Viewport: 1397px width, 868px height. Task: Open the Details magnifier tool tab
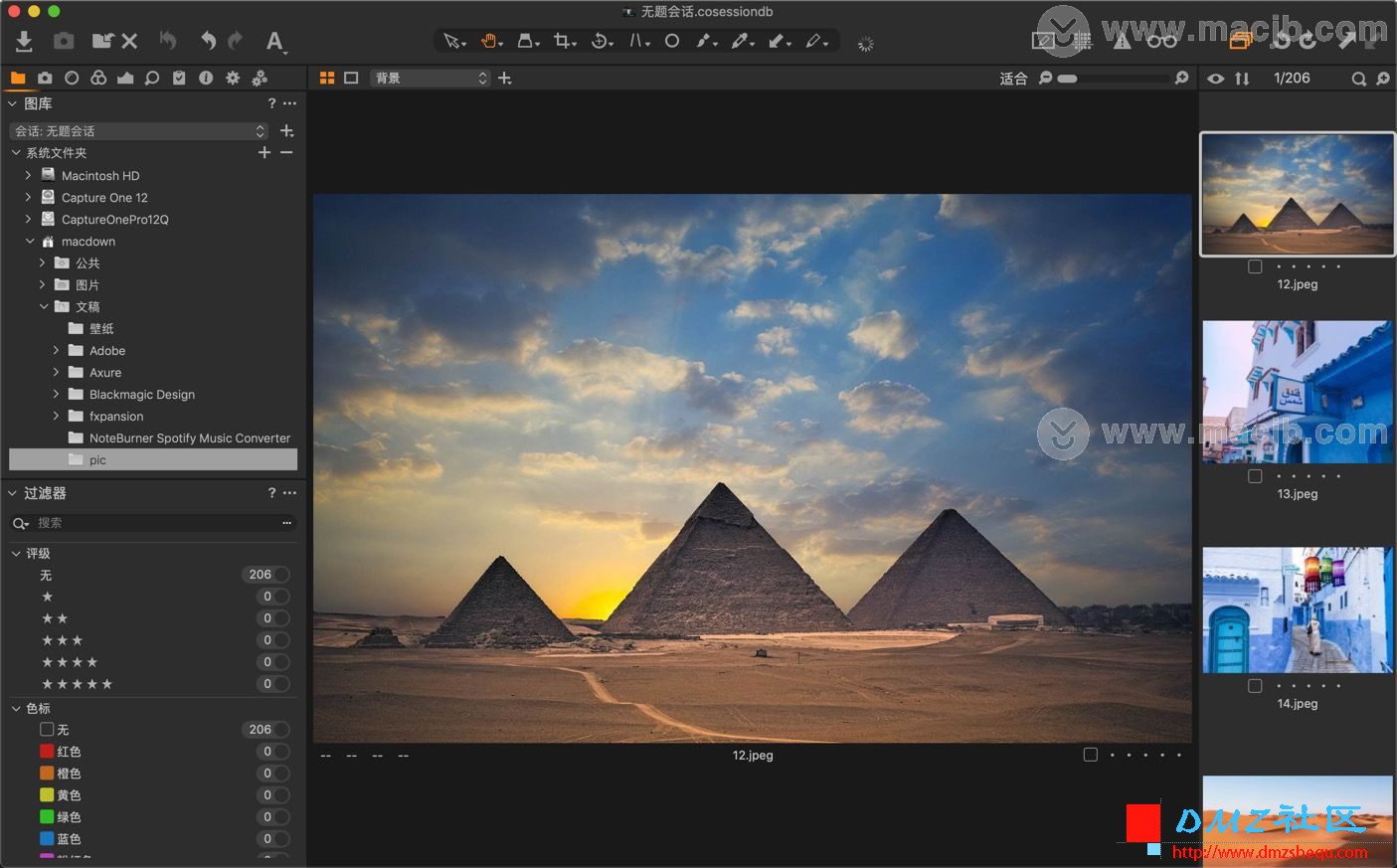[x=152, y=78]
